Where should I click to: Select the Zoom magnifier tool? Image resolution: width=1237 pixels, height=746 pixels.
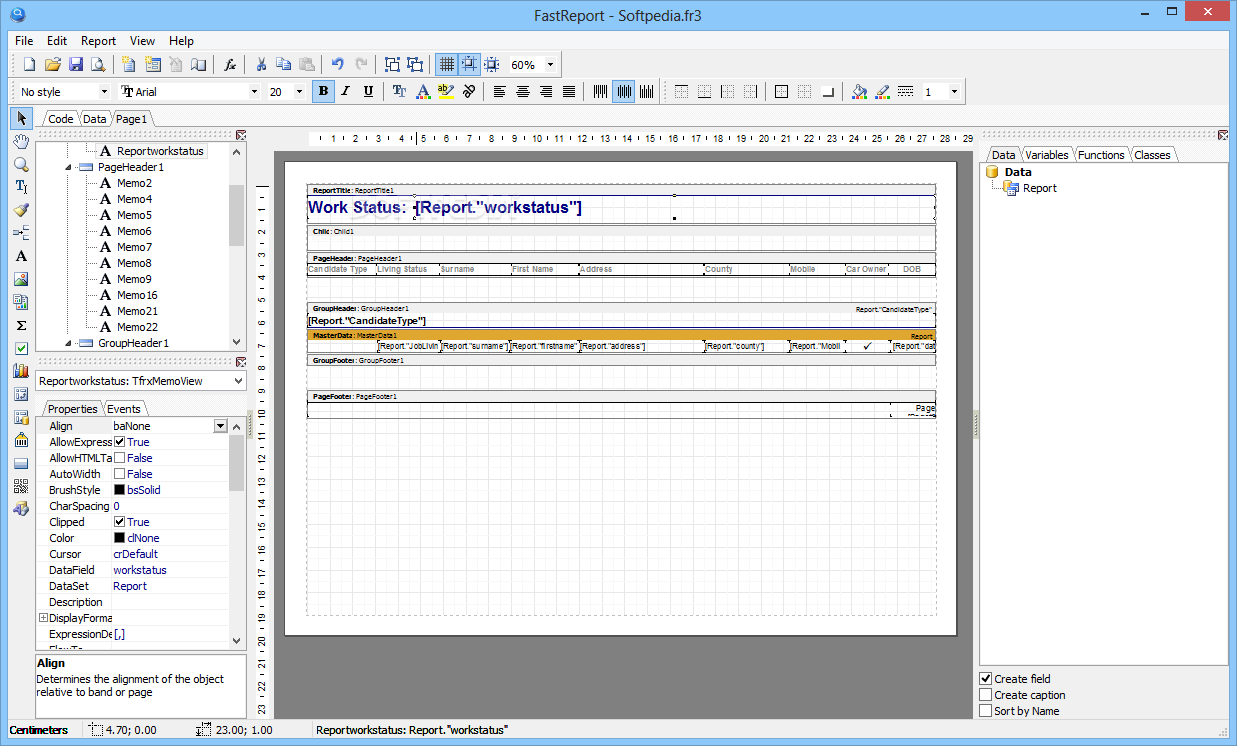21,164
